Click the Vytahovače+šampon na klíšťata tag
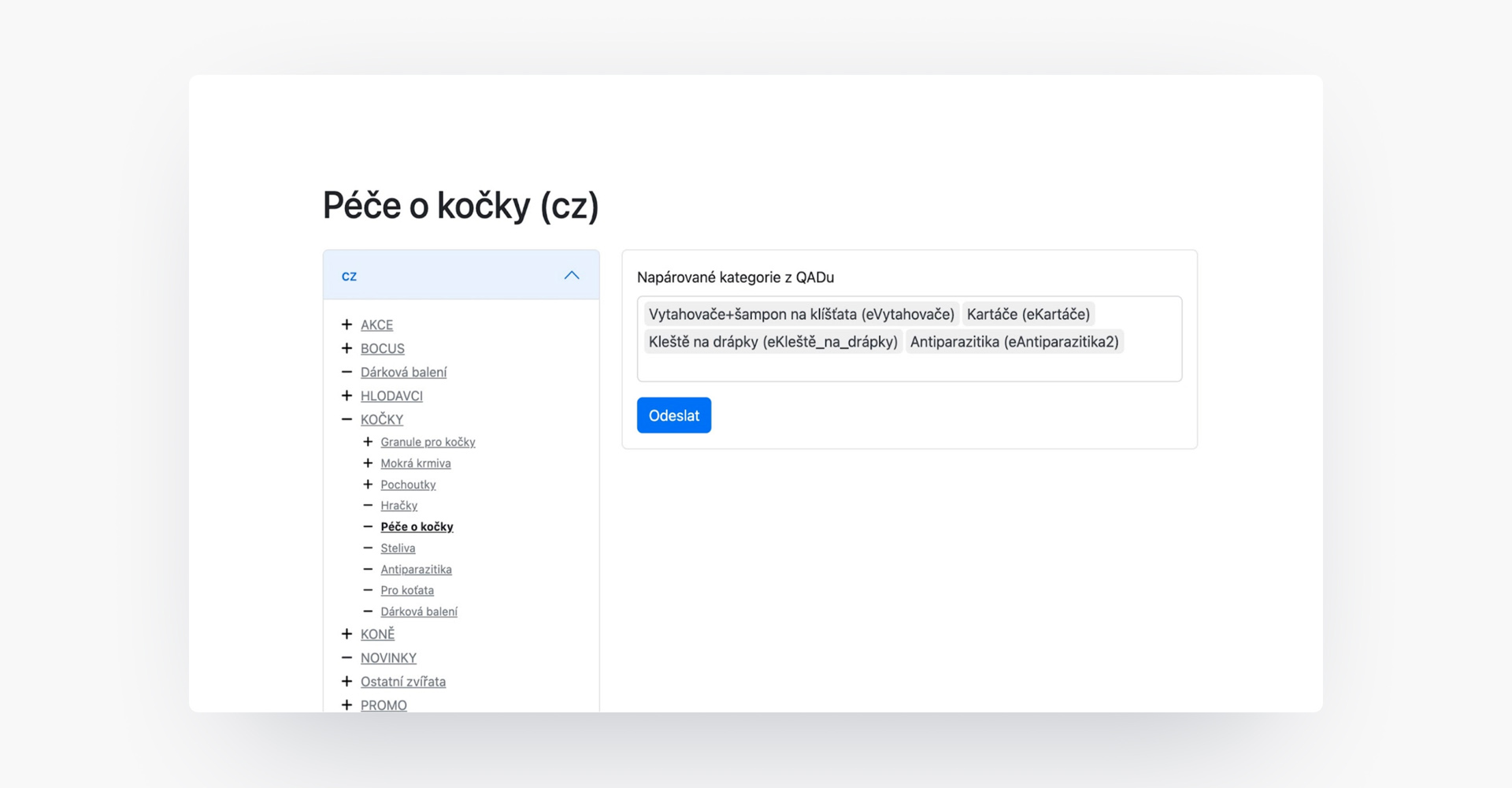The width and height of the screenshot is (1512, 788). [801, 314]
